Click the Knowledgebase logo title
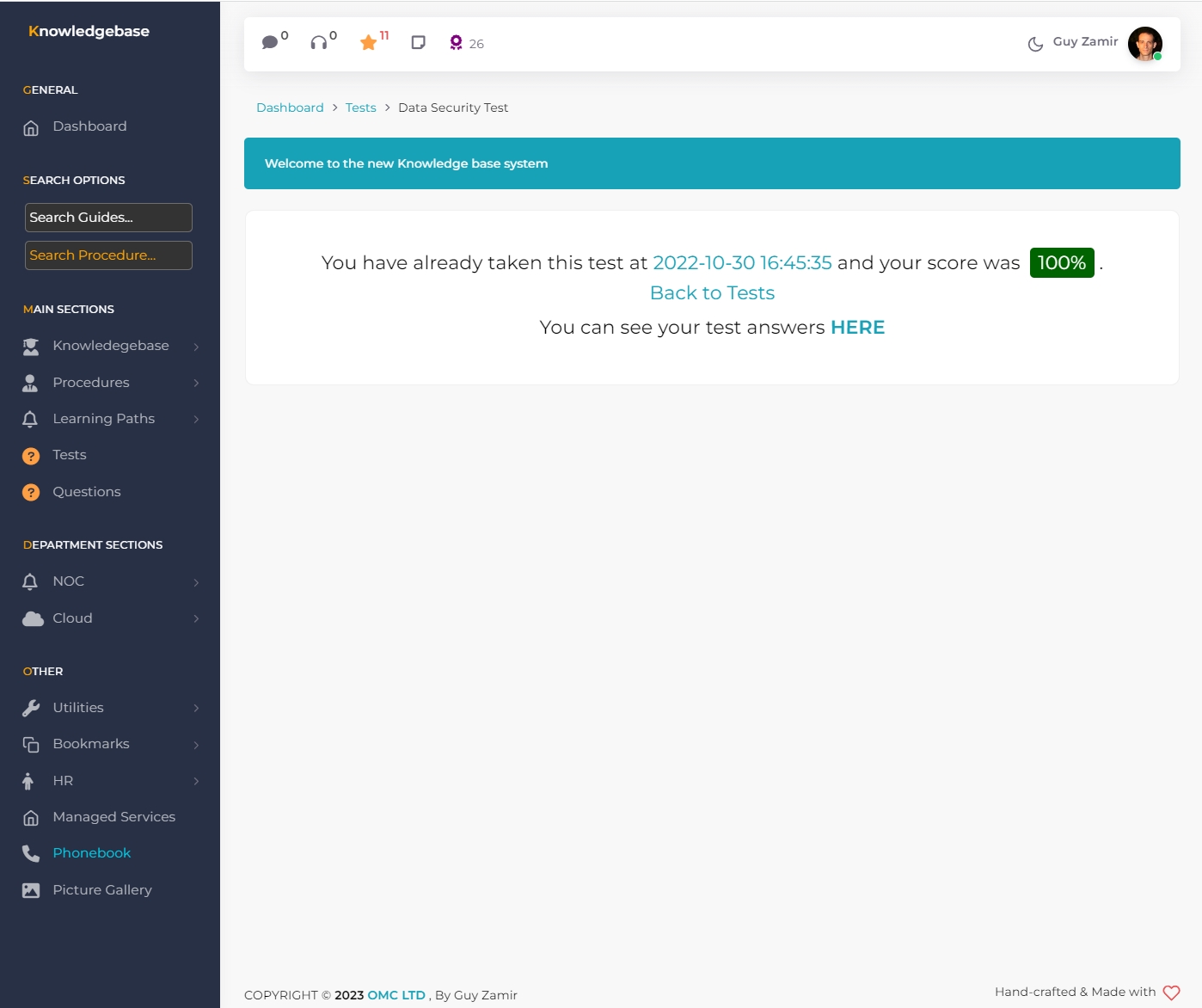The height and width of the screenshot is (1008, 1202). pos(89,31)
